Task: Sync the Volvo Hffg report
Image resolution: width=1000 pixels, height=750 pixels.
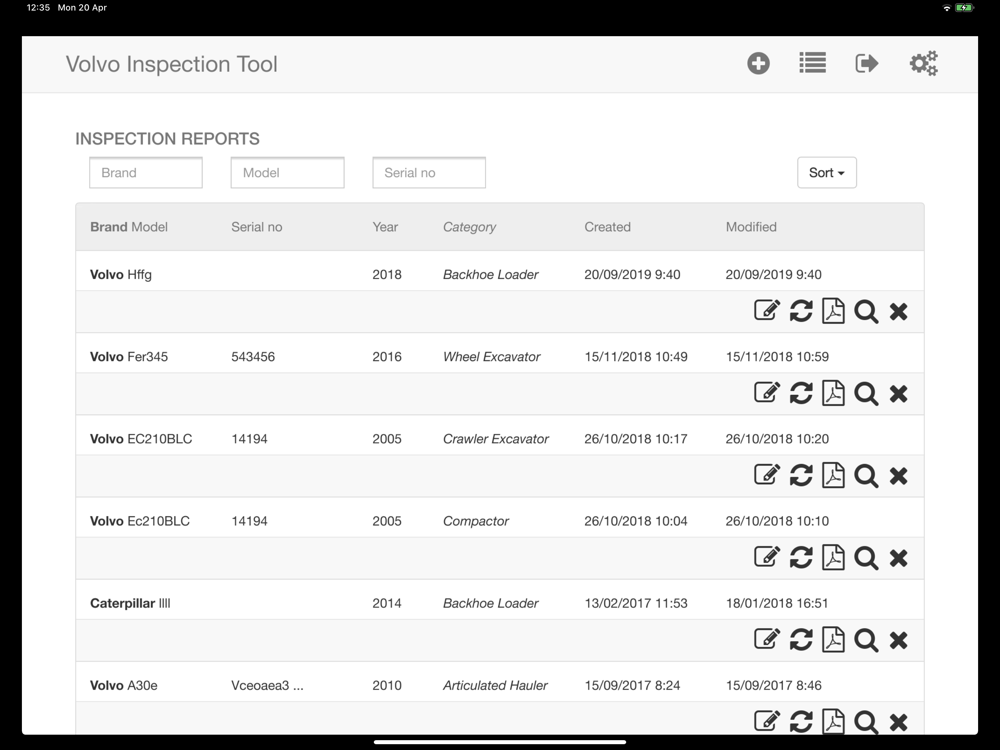Action: (x=801, y=311)
